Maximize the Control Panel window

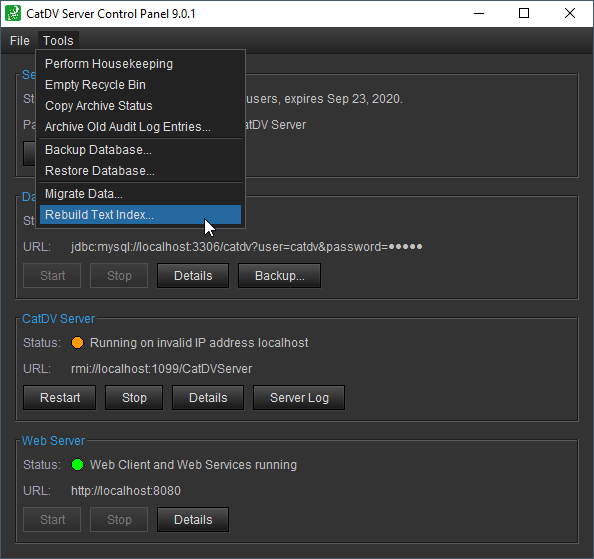coord(524,14)
